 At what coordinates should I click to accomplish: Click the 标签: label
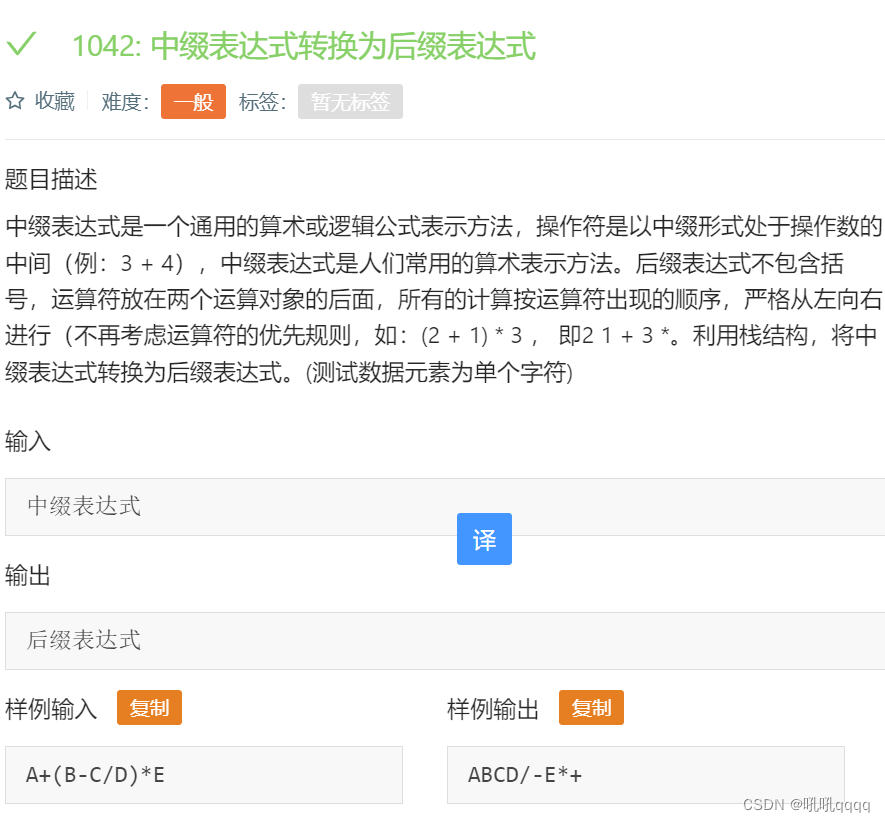262,102
